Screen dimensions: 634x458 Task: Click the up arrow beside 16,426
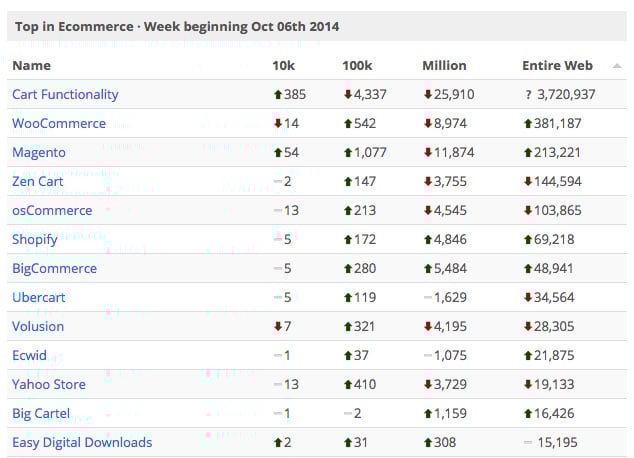pyautogui.click(x=528, y=414)
